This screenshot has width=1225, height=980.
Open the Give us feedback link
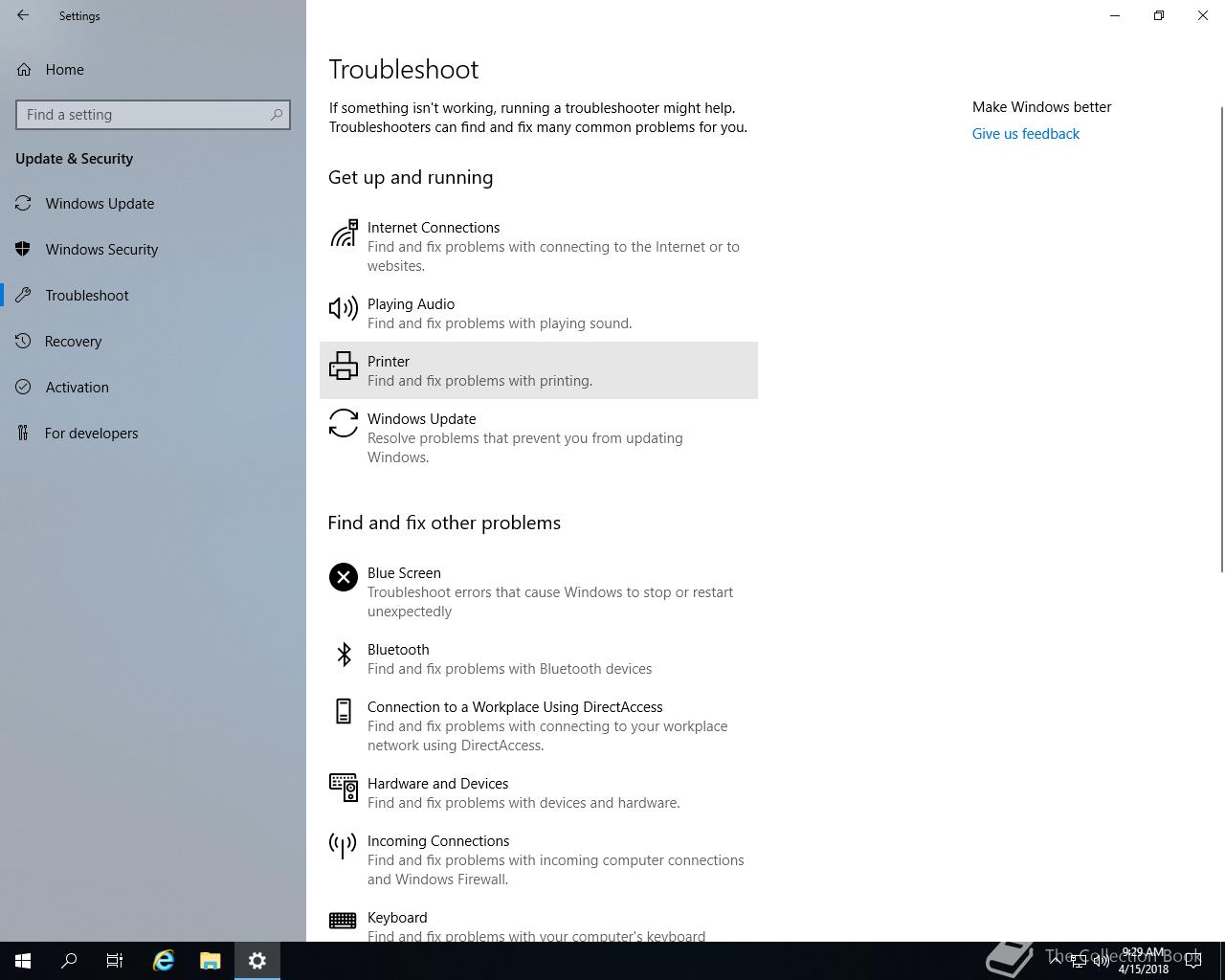click(1025, 134)
